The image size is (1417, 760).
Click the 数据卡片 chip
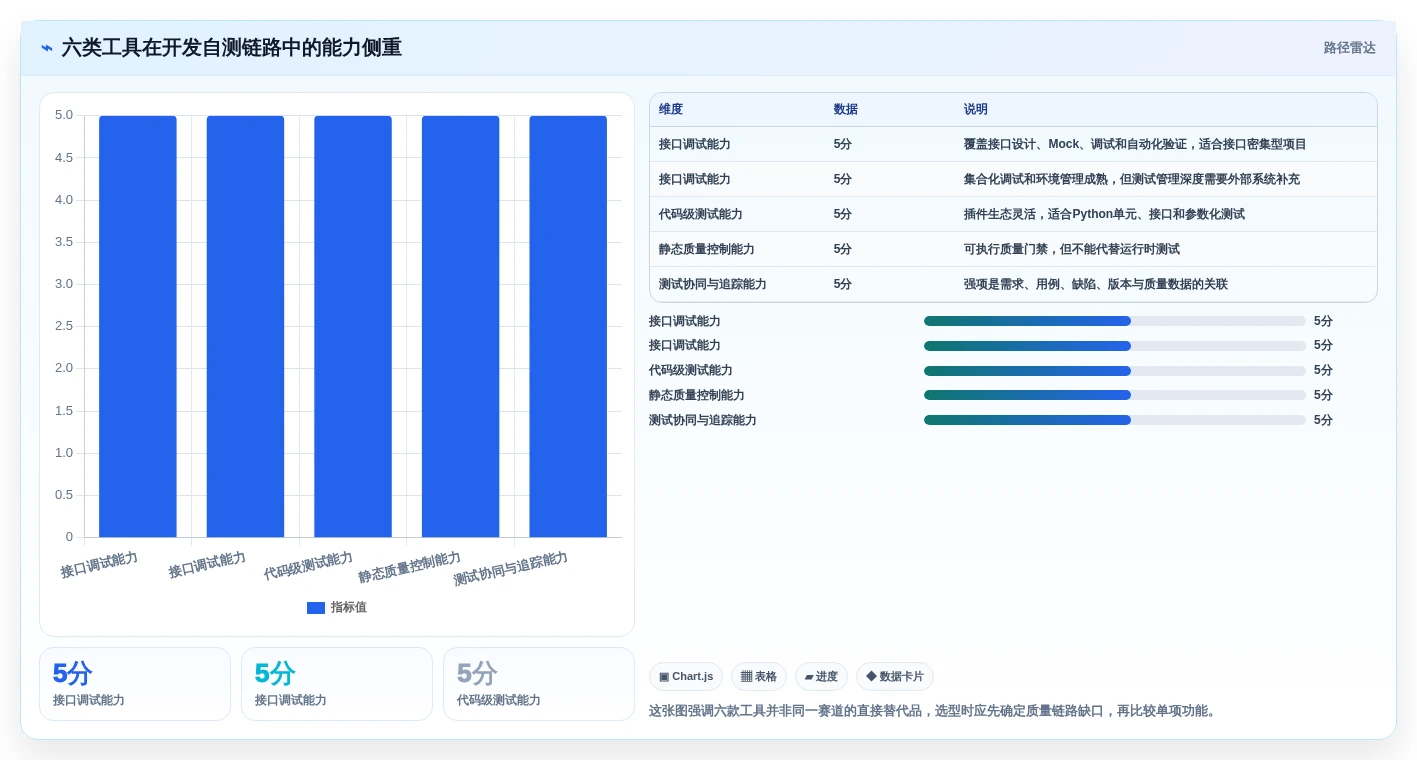pyautogui.click(x=895, y=677)
